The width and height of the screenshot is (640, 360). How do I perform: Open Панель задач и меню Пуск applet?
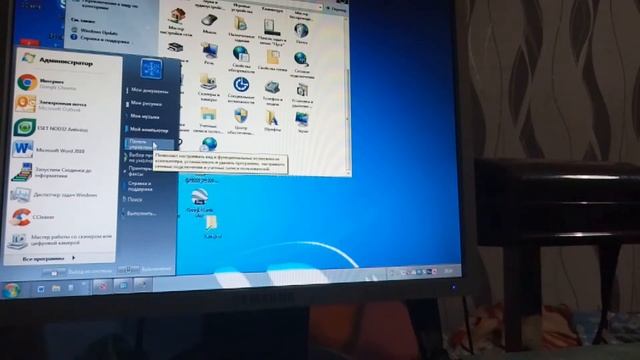271,31
